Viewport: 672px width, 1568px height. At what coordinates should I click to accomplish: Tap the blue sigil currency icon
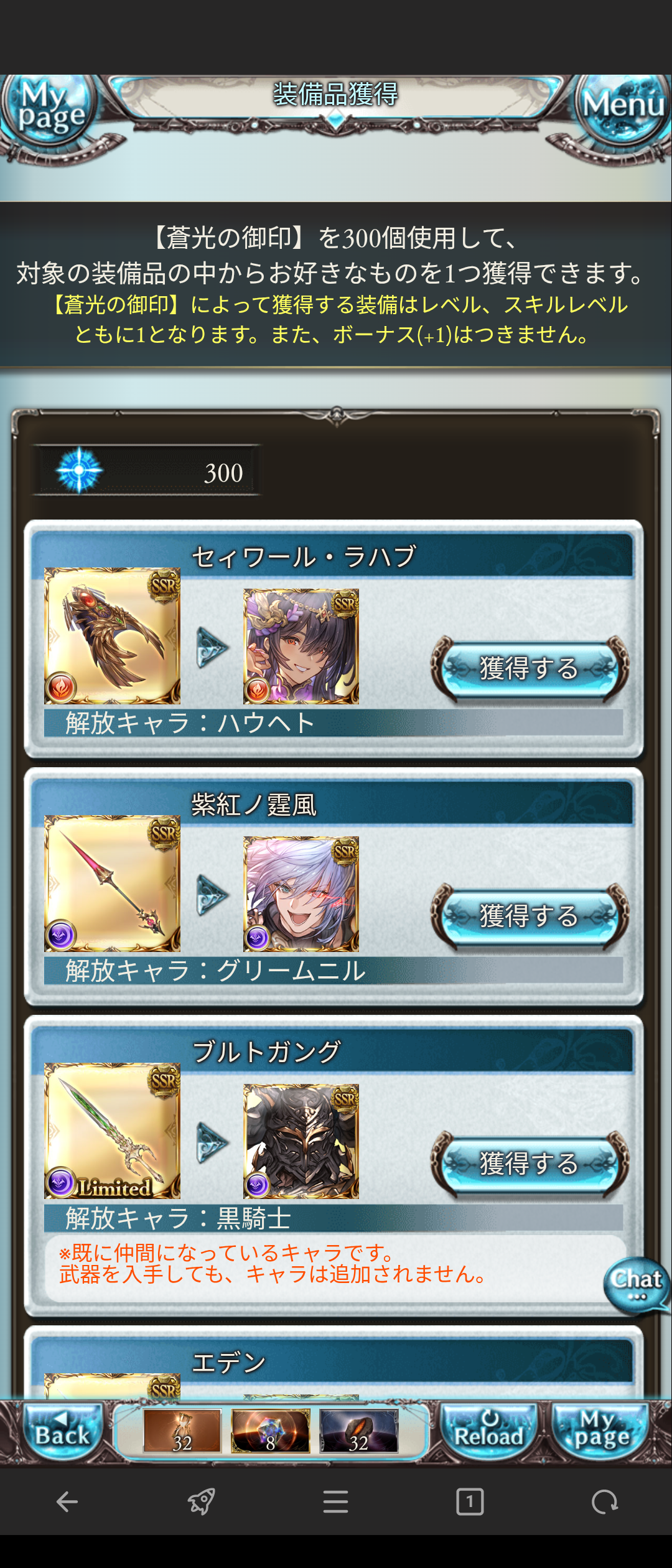[79, 471]
